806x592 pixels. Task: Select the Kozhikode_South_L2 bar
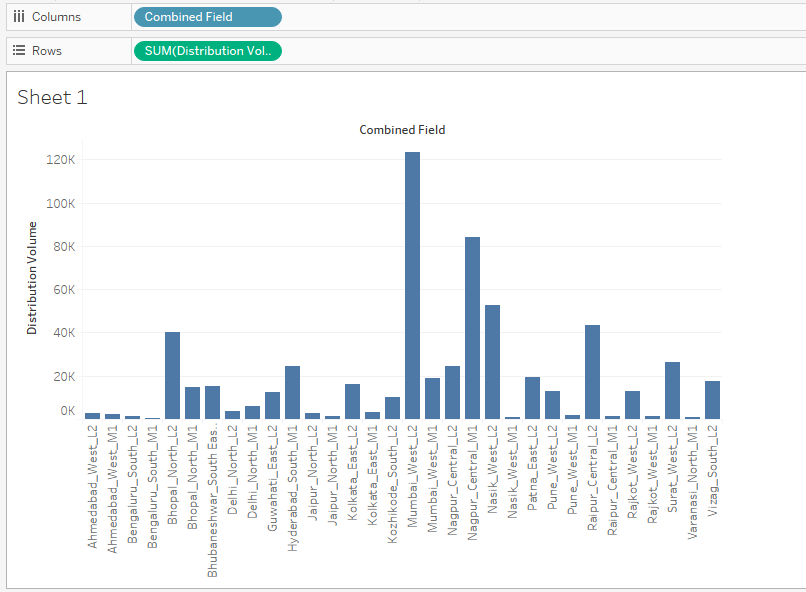click(x=392, y=408)
